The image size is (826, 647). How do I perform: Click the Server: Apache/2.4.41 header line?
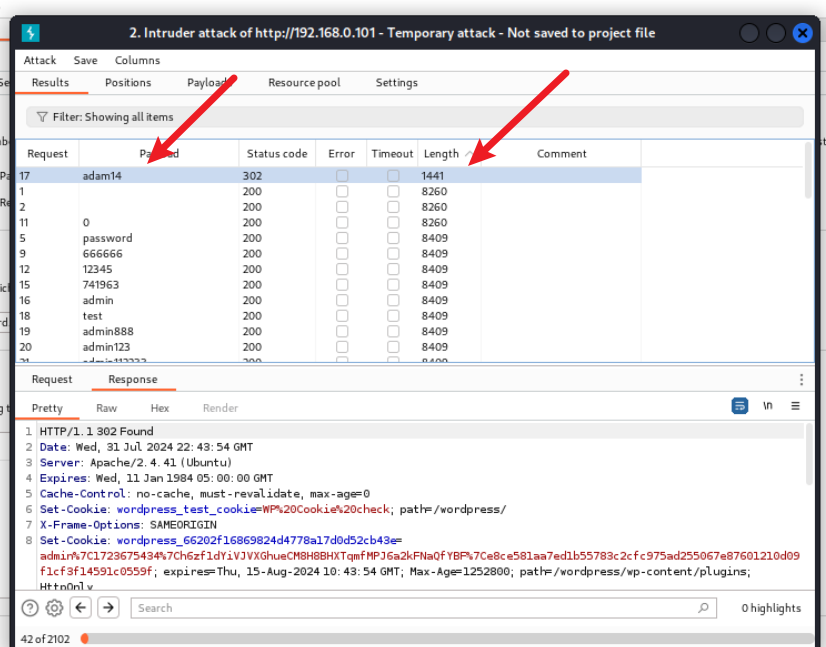pyautogui.click(x=135, y=463)
